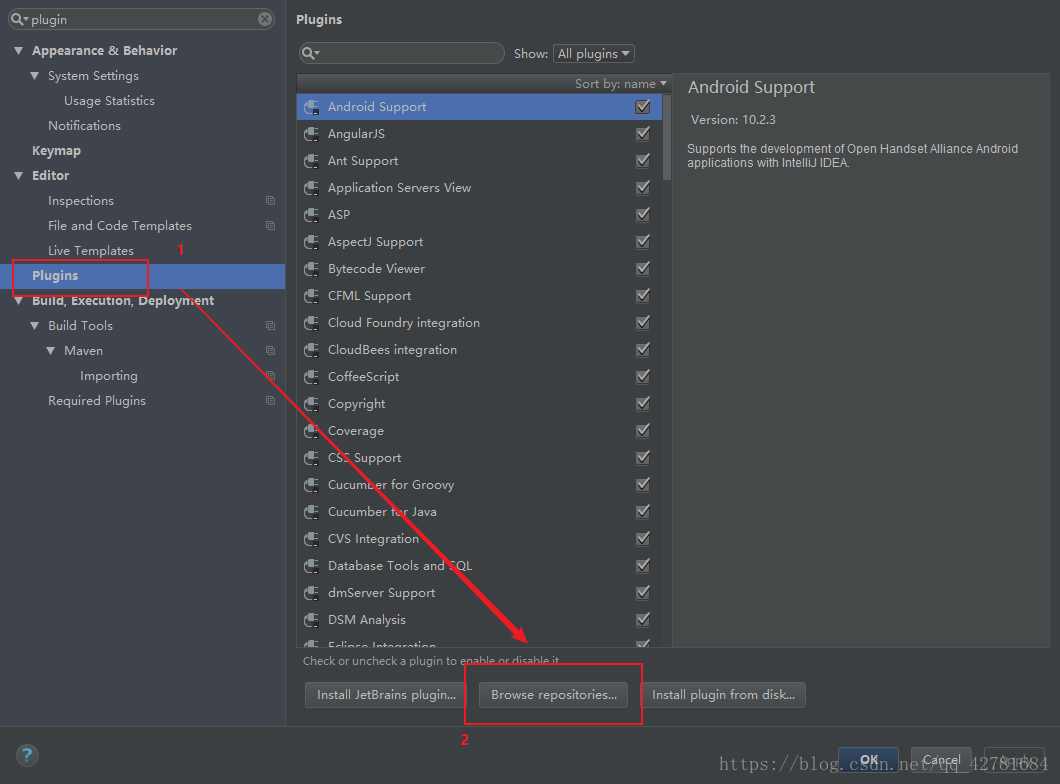The image size is (1060, 784).
Task: Click the settings search magnifier icon
Action: point(18,19)
